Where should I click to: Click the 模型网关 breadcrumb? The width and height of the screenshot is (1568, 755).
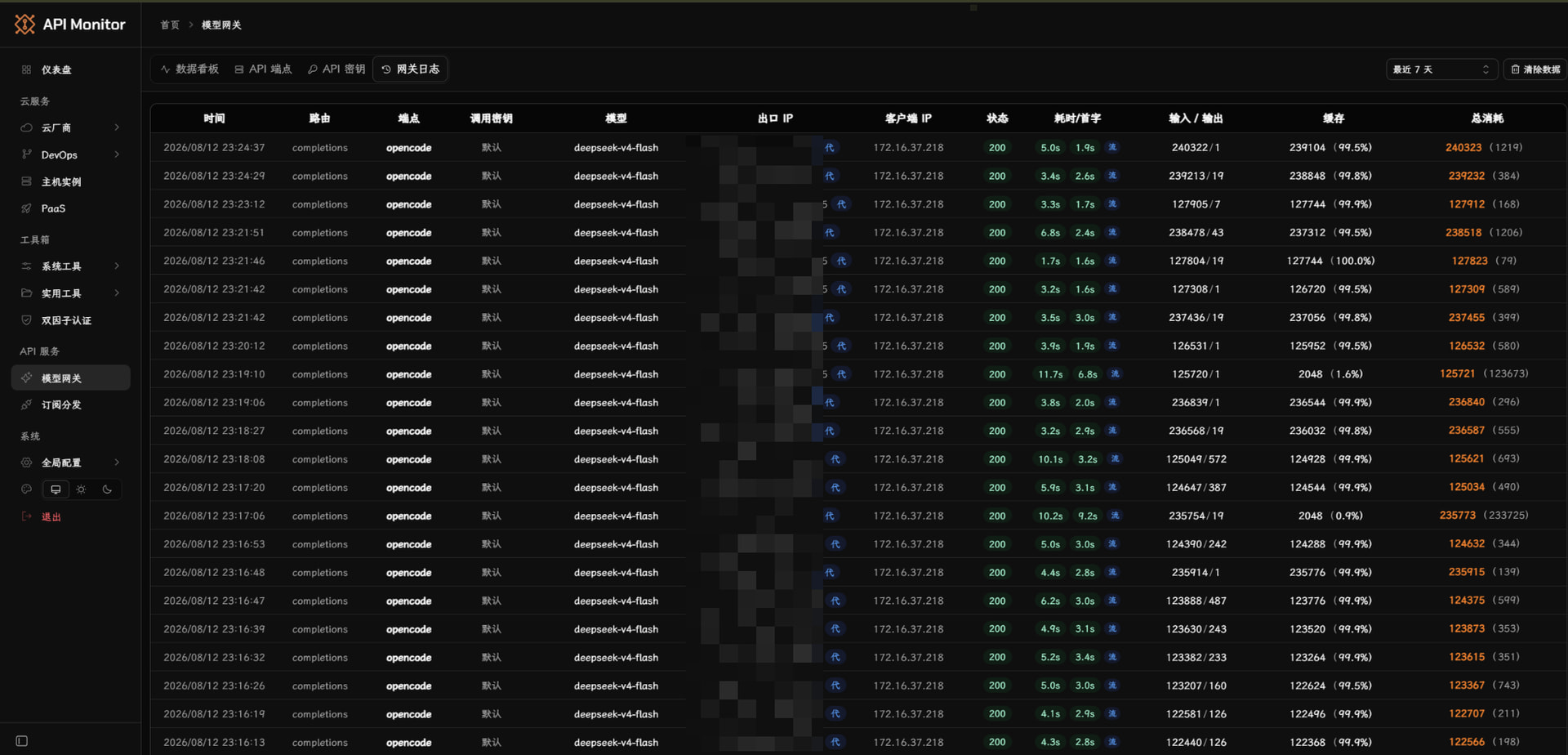[x=221, y=25]
